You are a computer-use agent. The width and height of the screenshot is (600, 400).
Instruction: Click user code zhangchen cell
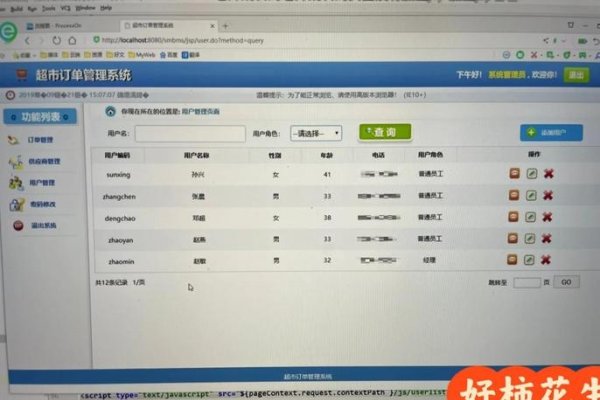119,197
